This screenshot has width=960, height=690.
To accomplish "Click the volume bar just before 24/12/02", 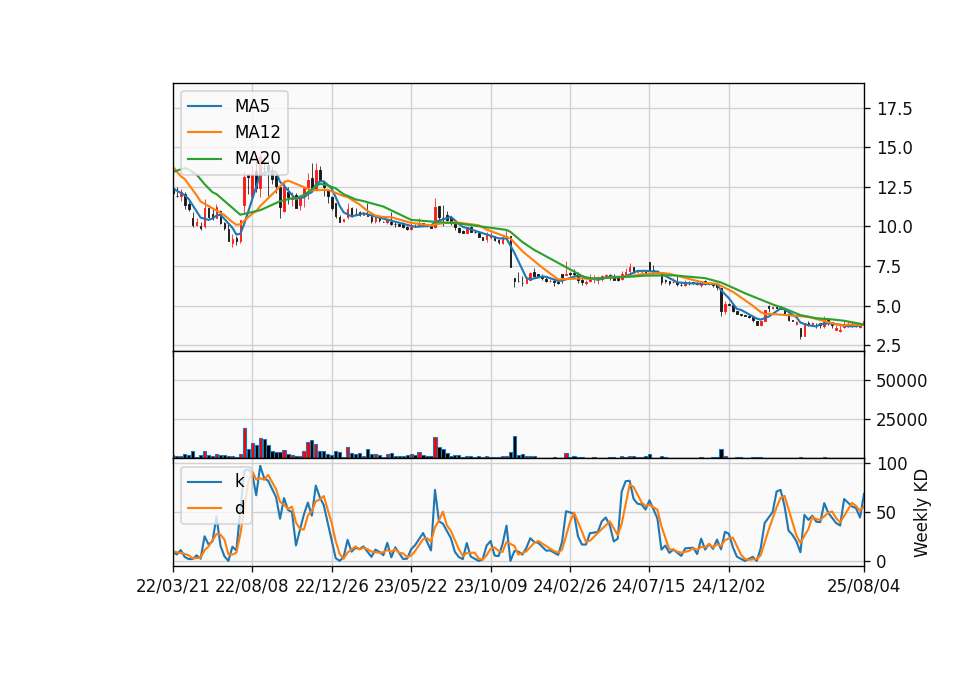I will pyautogui.click(x=721, y=454).
